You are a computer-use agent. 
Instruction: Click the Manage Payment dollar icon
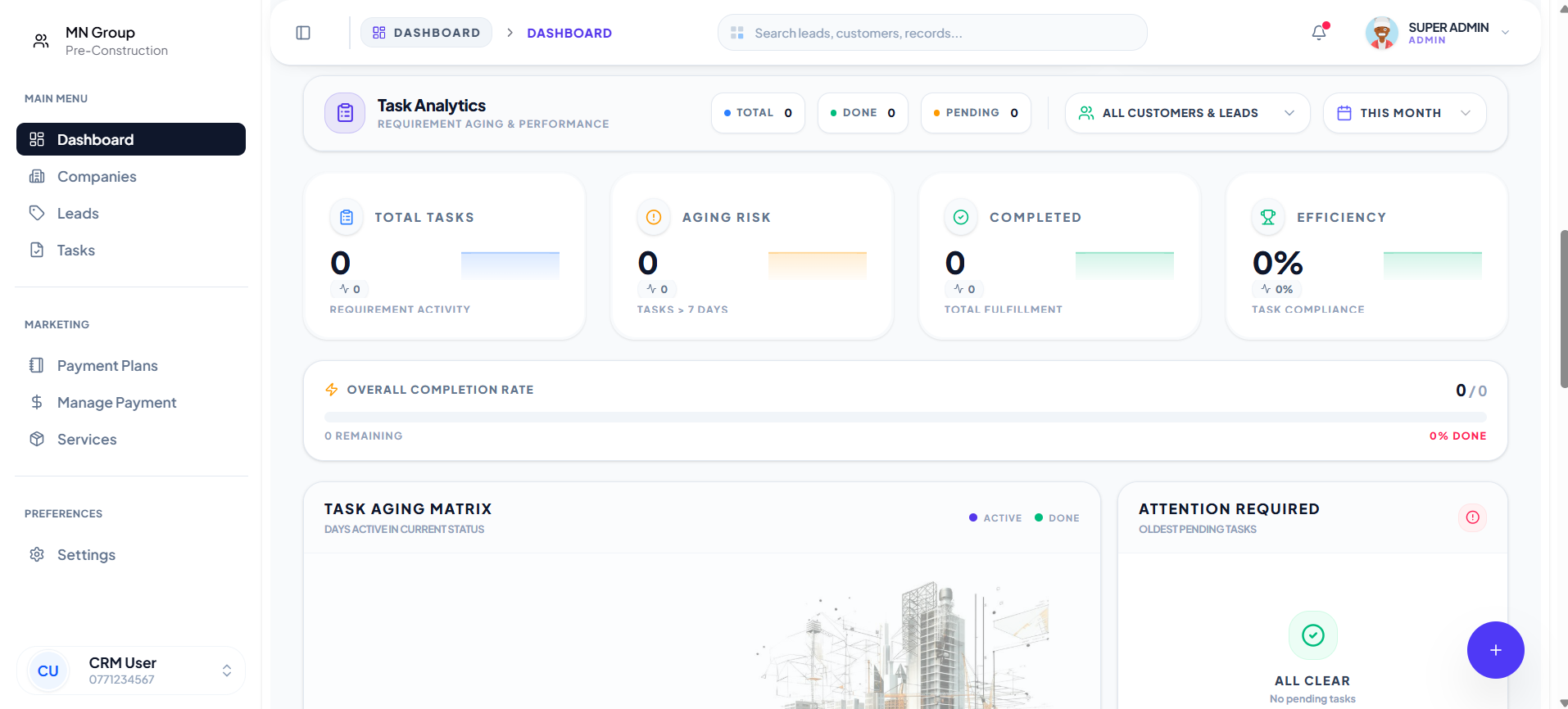tap(37, 402)
